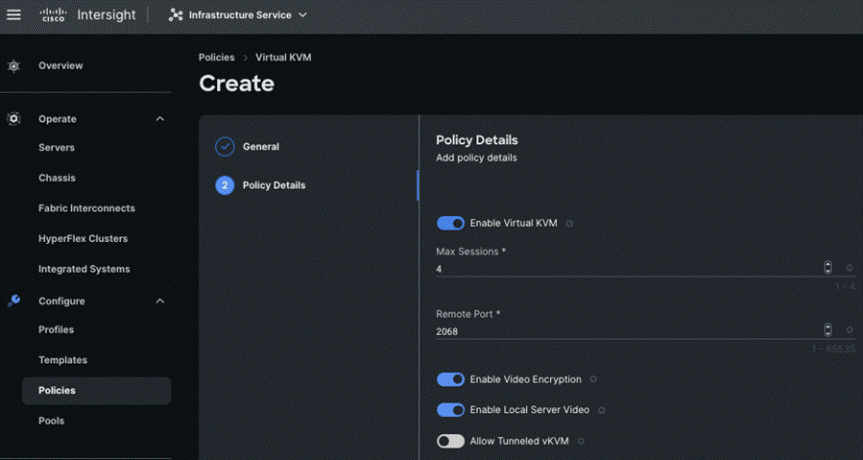The height and width of the screenshot is (460, 863).
Task: Adjust the Remote Port stepper arrows
Action: pyautogui.click(x=828, y=330)
